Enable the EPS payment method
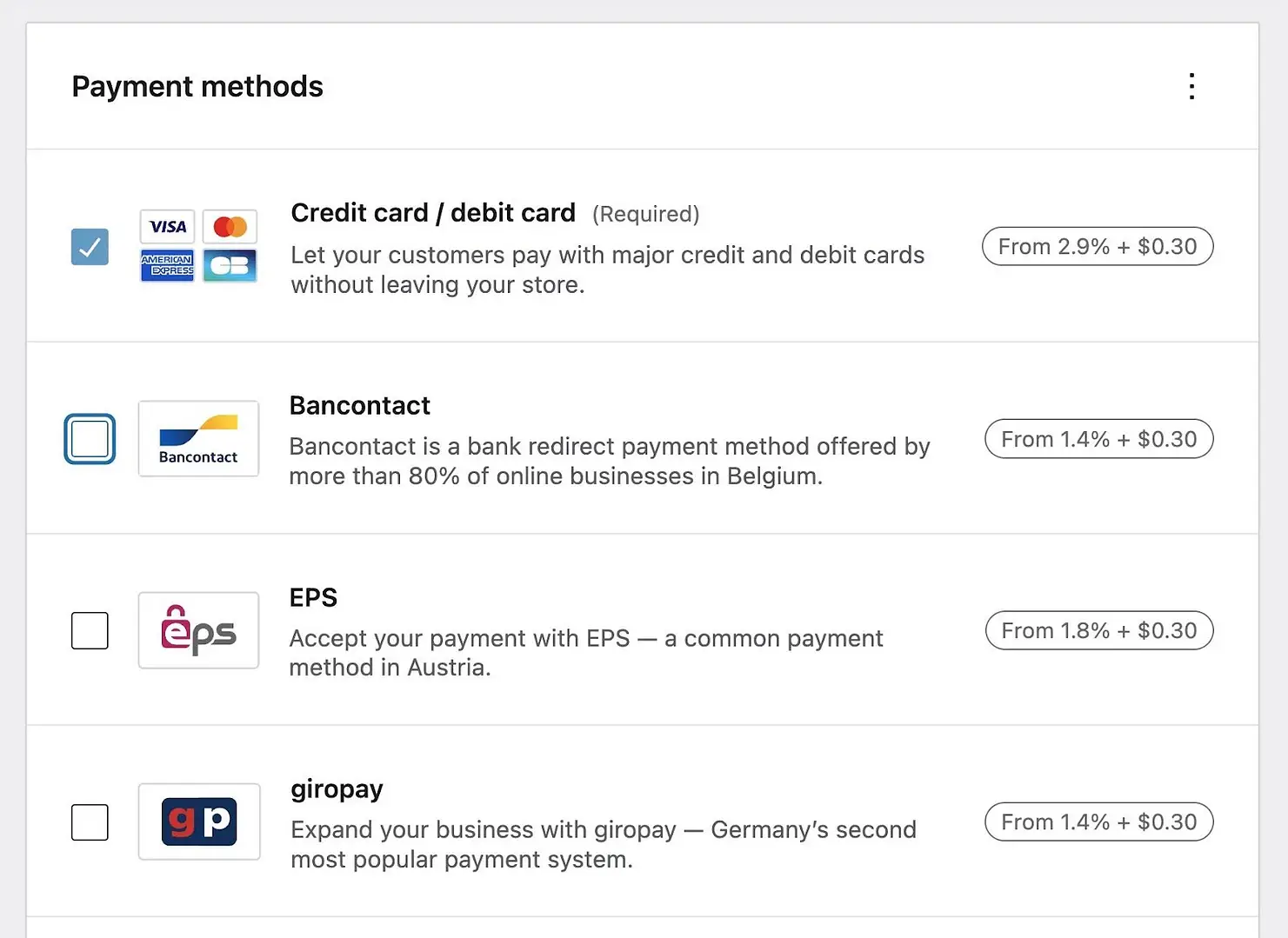1288x938 pixels. [x=90, y=630]
